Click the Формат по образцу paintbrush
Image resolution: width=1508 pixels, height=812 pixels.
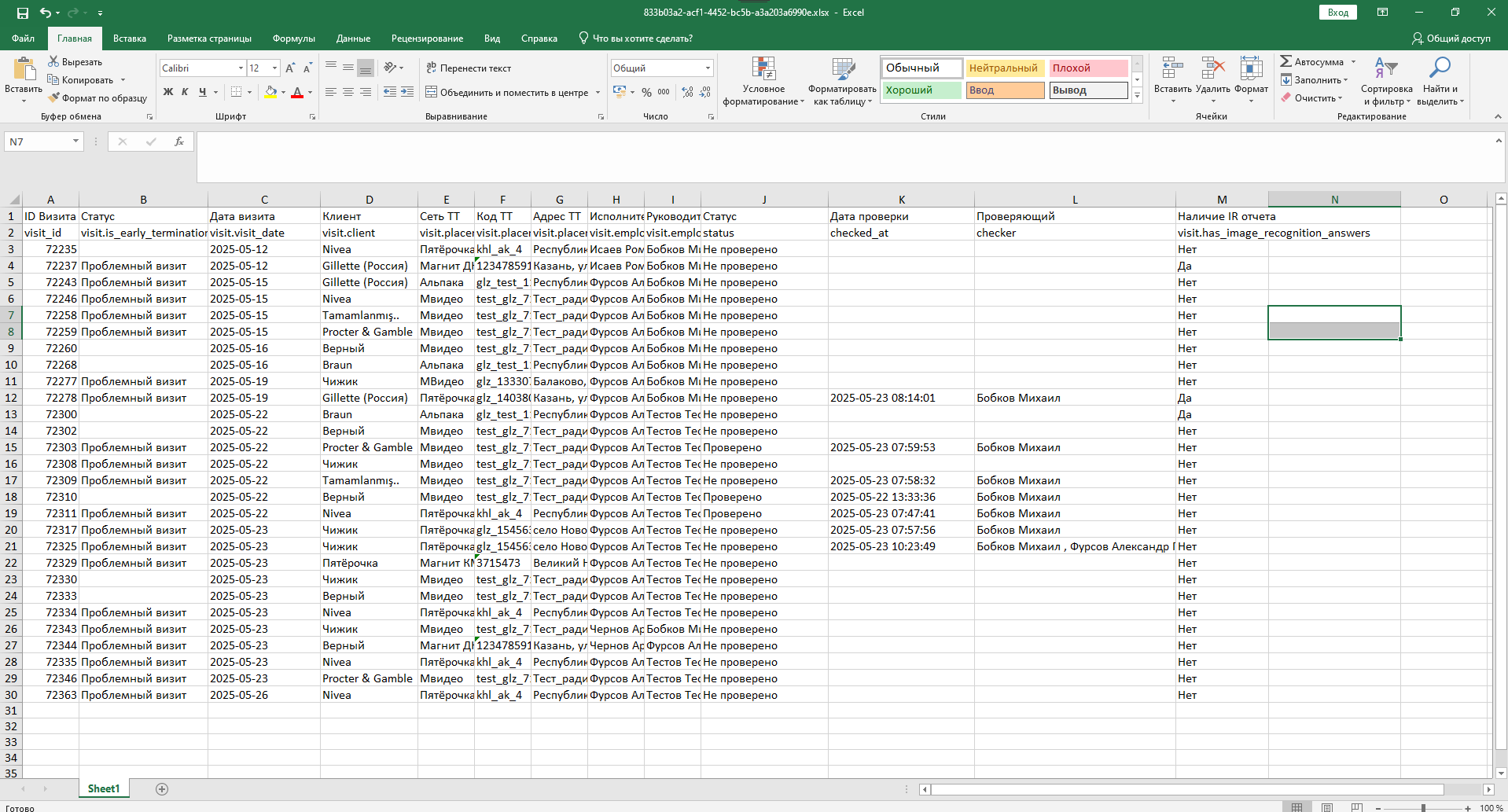pos(53,97)
